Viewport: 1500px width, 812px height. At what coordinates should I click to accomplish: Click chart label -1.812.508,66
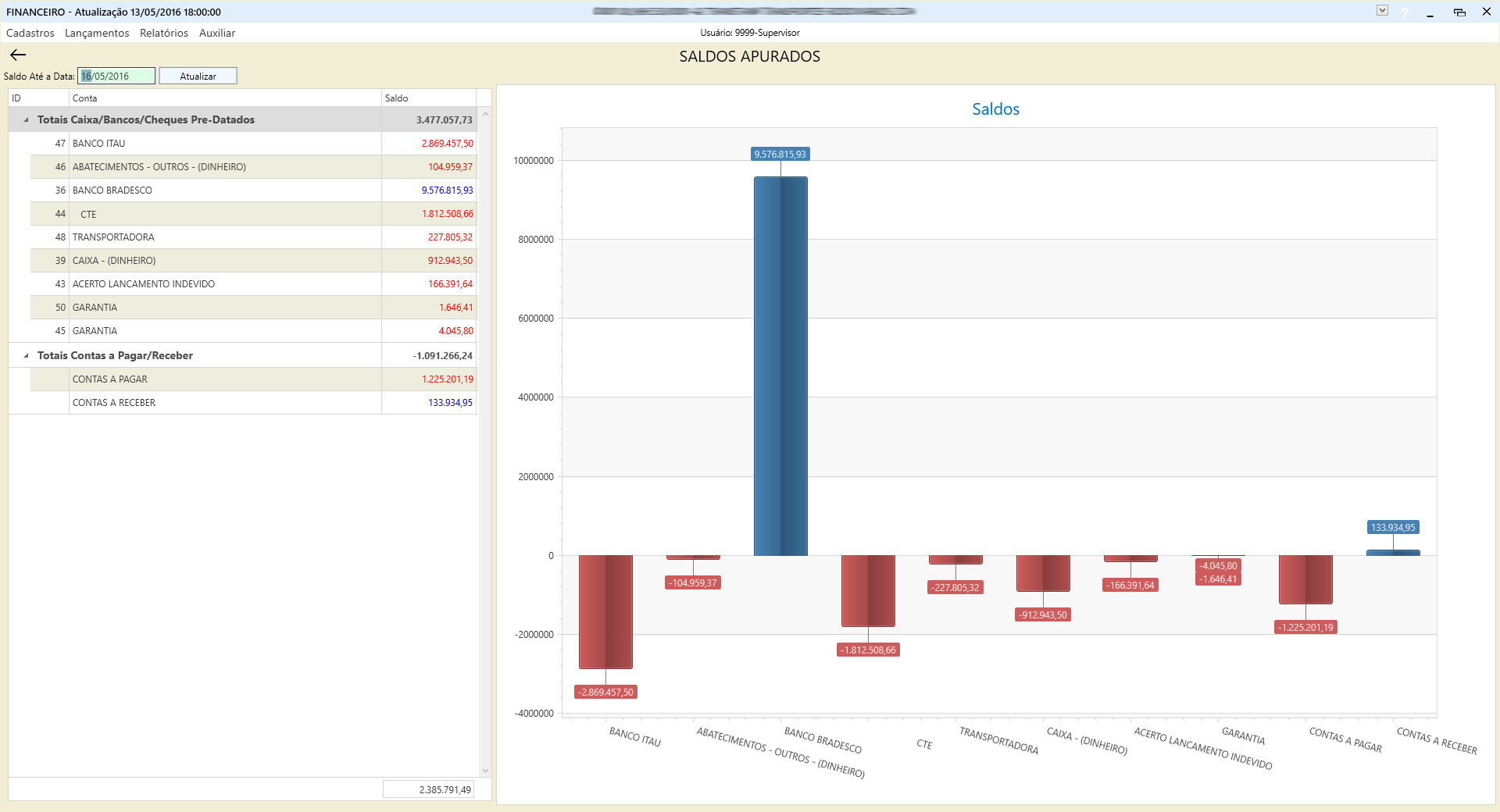868,650
